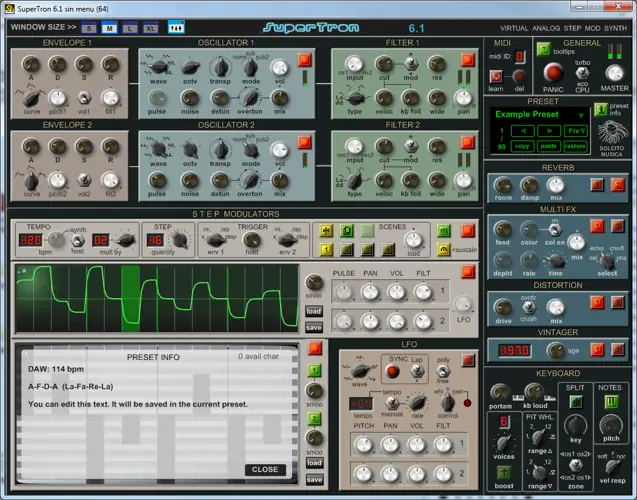Click CLOSE in the Preset Info box

[265, 469]
